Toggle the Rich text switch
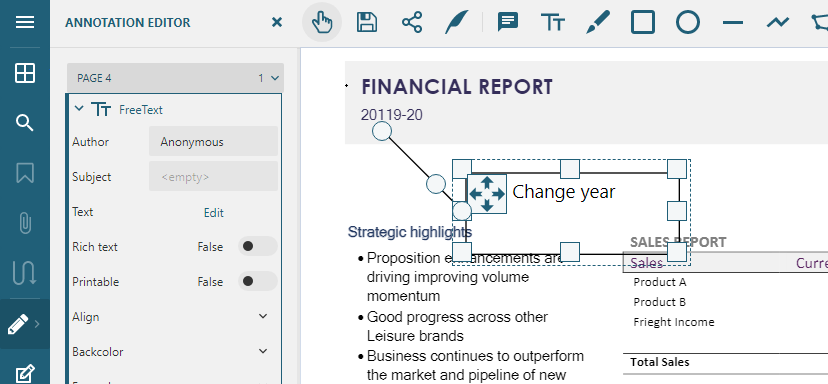The height and width of the screenshot is (384, 828). pyautogui.click(x=257, y=247)
